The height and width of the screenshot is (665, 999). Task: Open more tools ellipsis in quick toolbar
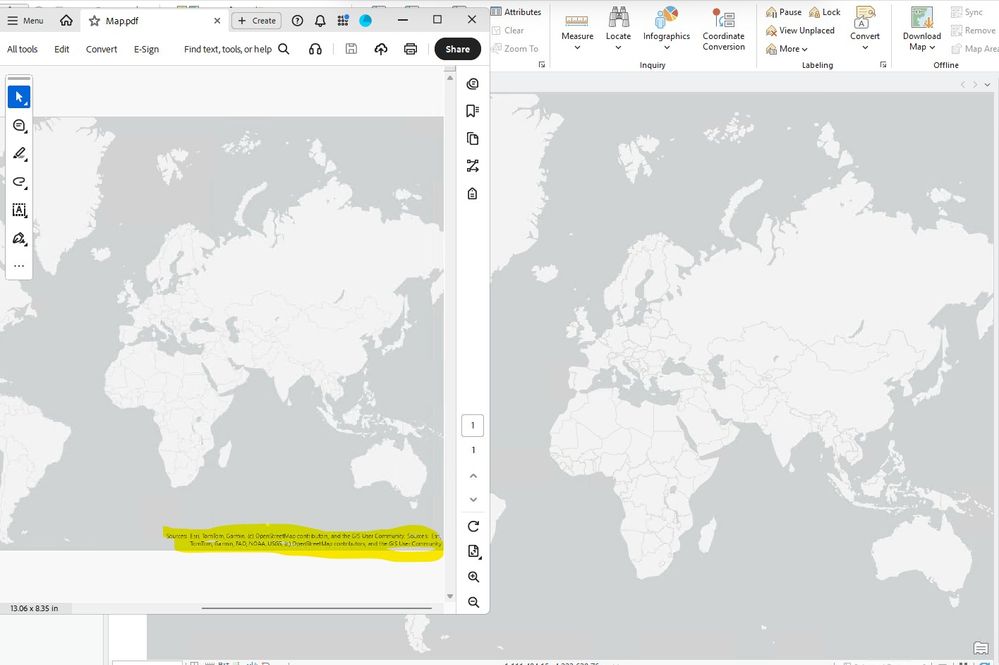click(x=19, y=266)
